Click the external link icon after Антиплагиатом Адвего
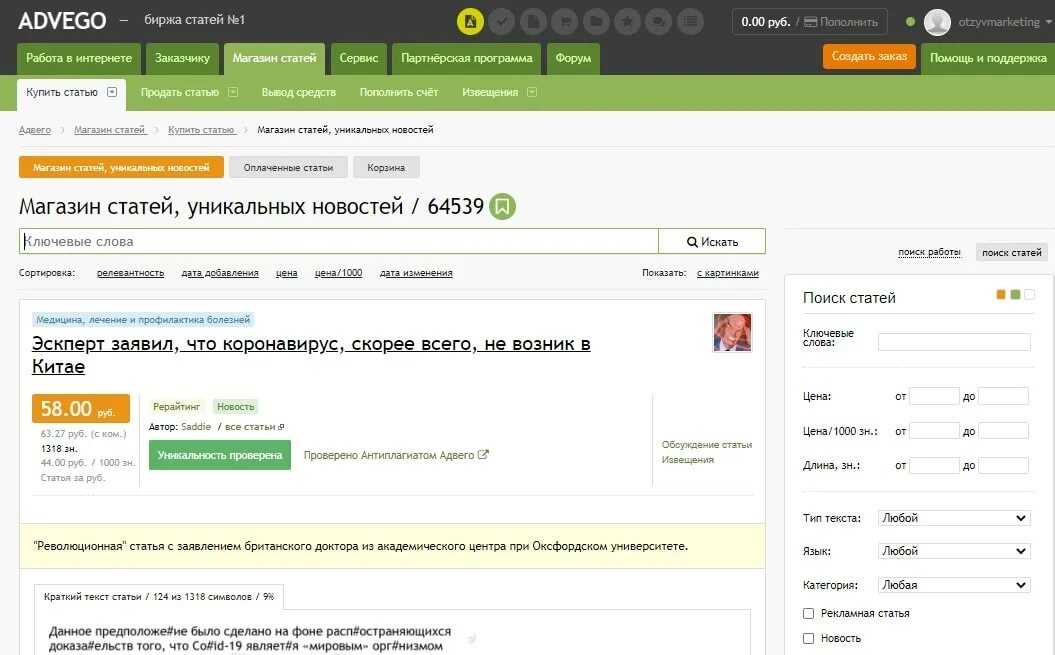This screenshot has height=655, width=1055. 483,455
